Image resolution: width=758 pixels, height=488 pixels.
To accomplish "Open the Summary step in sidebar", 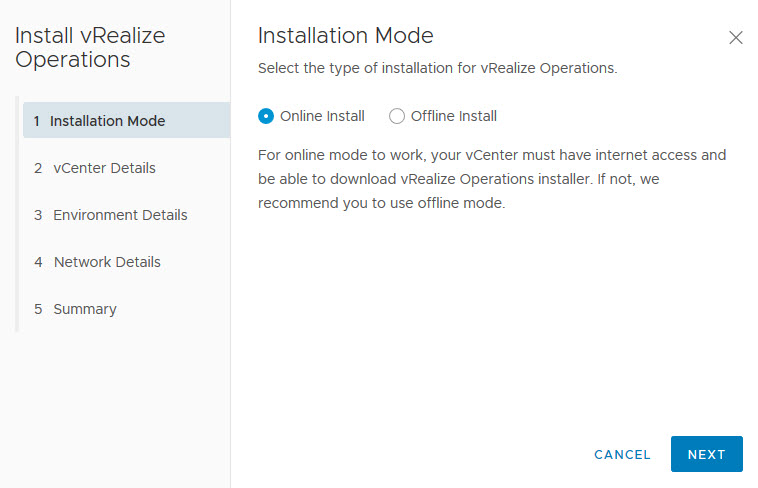I will 85,309.
